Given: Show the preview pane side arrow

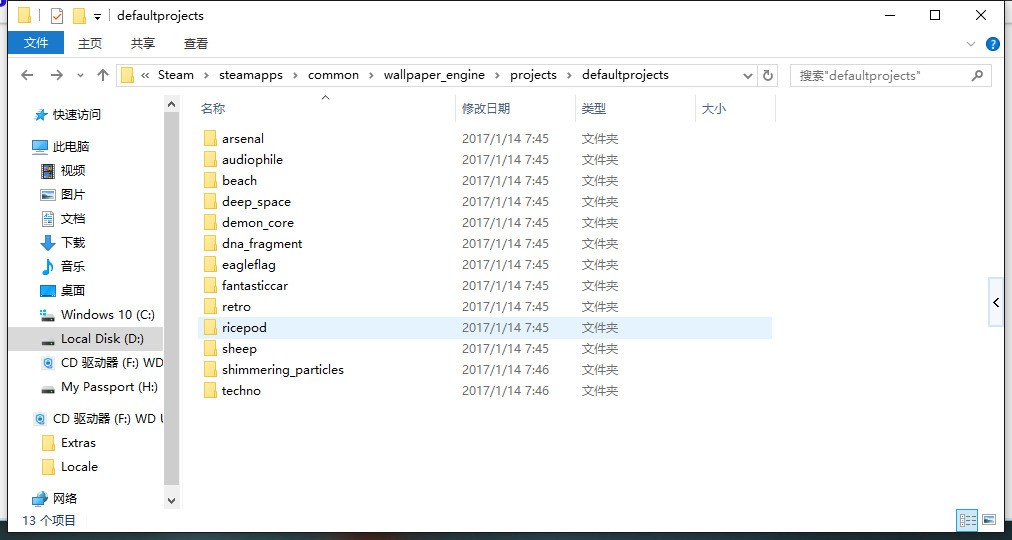Looking at the screenshot, I should click(996, 302).
